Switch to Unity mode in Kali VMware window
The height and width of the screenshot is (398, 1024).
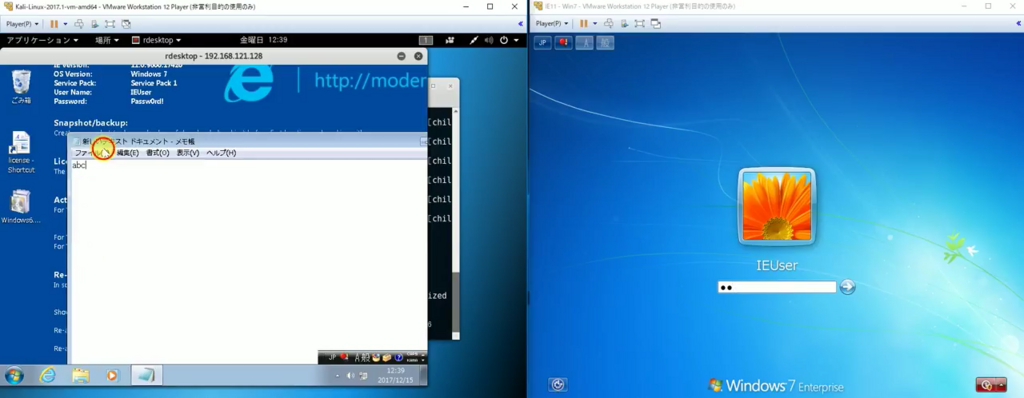click(x=126, y=24)
